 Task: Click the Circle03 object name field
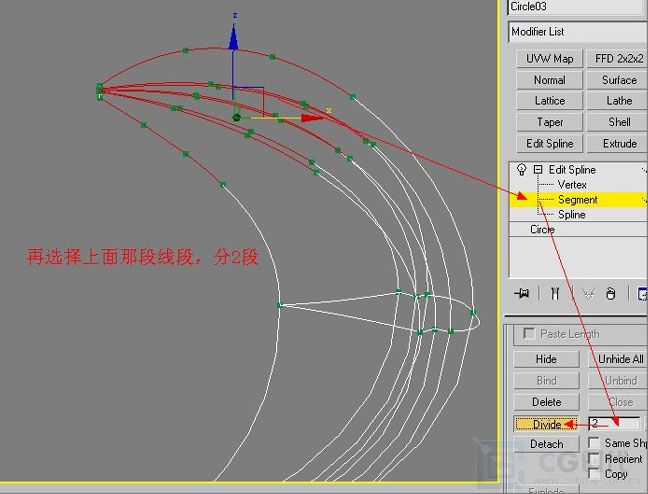(x=578, y=7)
